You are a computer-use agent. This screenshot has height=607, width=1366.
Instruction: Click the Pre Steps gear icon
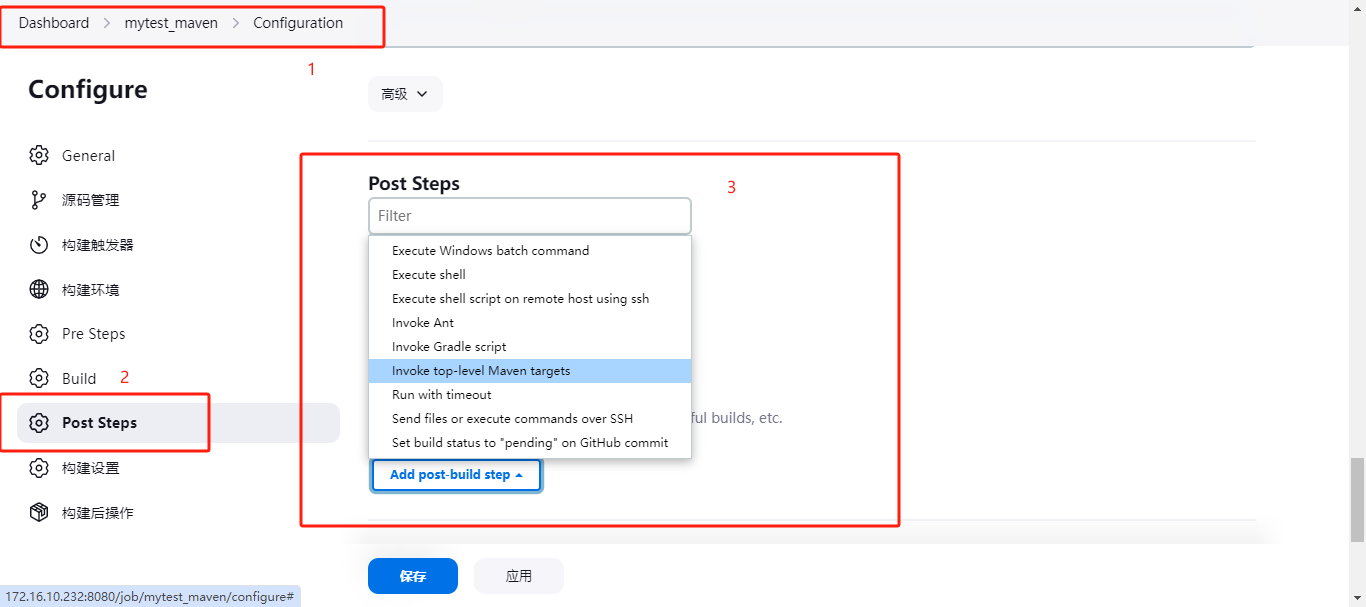pos(39,334)
